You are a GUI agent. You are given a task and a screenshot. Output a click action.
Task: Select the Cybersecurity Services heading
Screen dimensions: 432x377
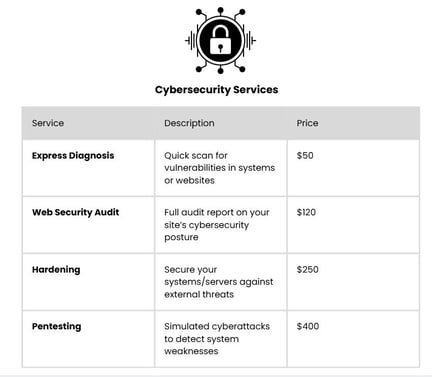217,89
